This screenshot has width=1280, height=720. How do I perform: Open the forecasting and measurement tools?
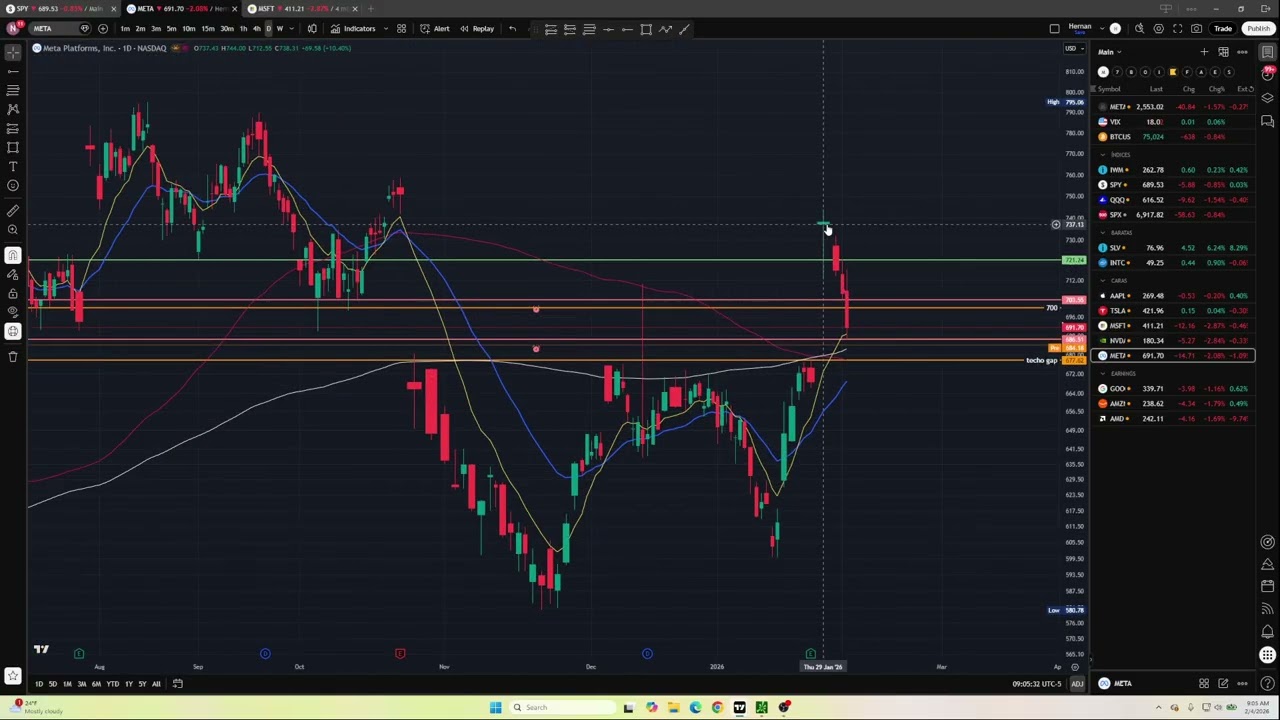click(13, 128)
